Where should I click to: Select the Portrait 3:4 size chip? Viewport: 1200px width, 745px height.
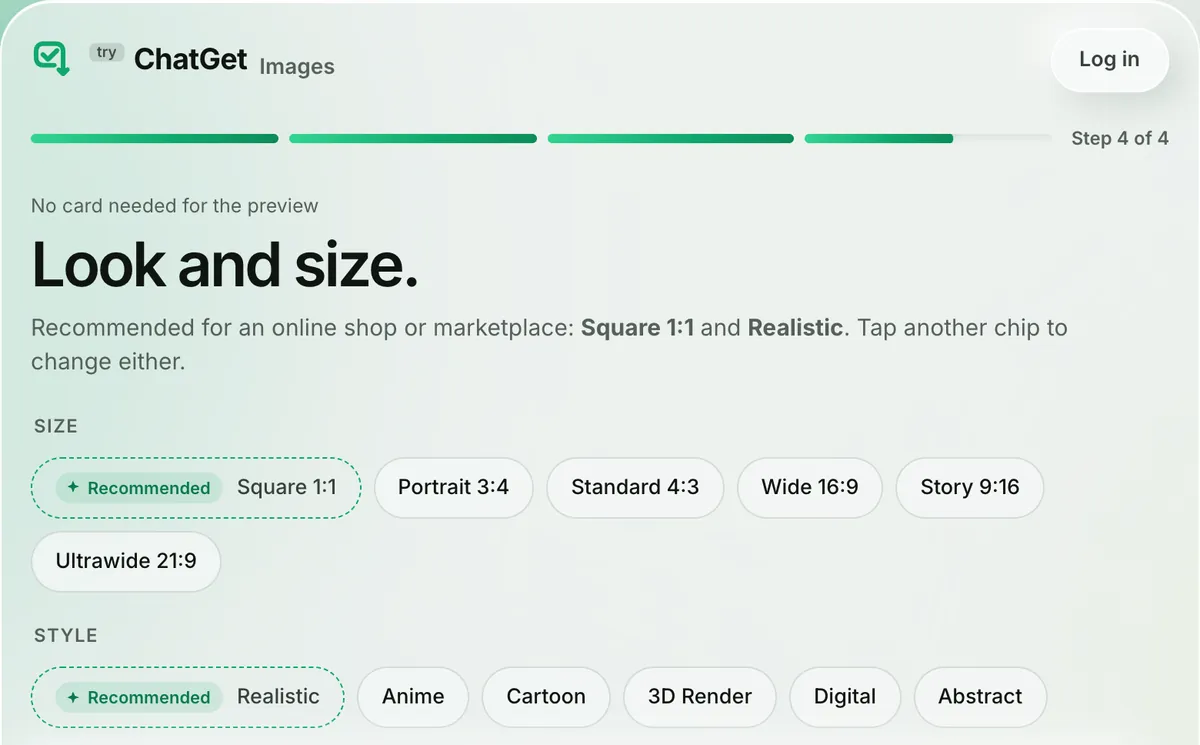point(453,488)
